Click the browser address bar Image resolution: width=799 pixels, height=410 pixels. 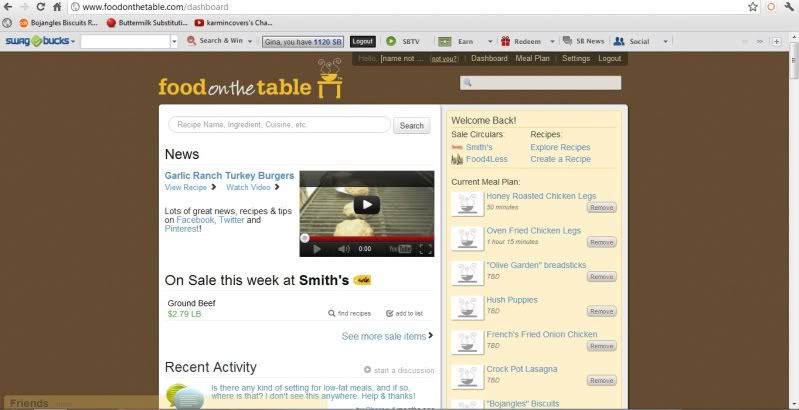(x=408, y=7)
